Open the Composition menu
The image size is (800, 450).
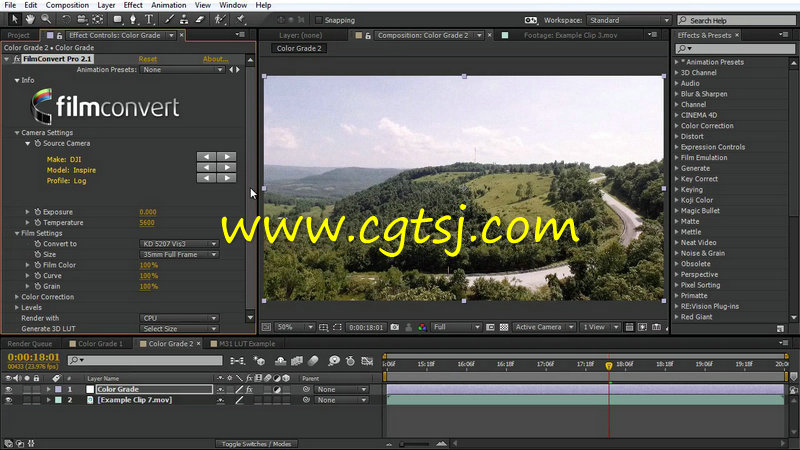(67, 5)
